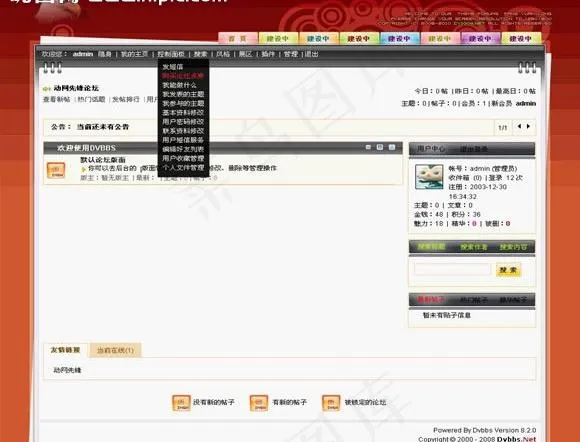Switch to the 当前在线(1) tab
The width and height of the screenshot is (580, 442).
point(115,350)
